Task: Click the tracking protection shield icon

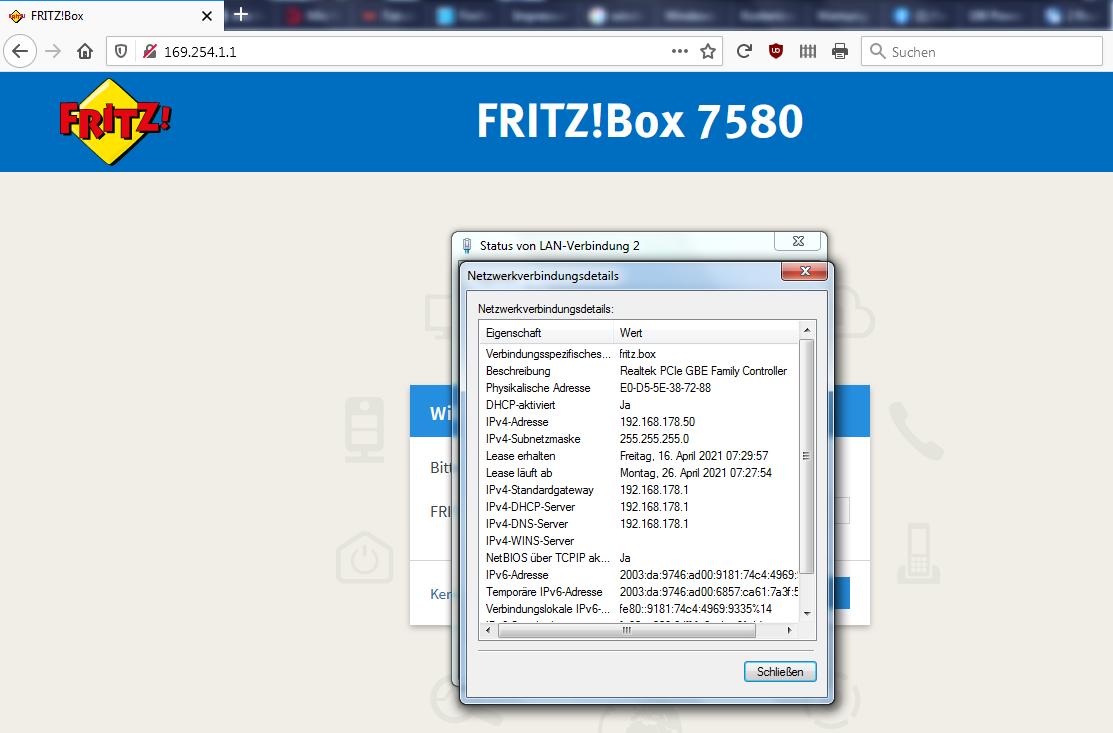Action: (121, 51)
